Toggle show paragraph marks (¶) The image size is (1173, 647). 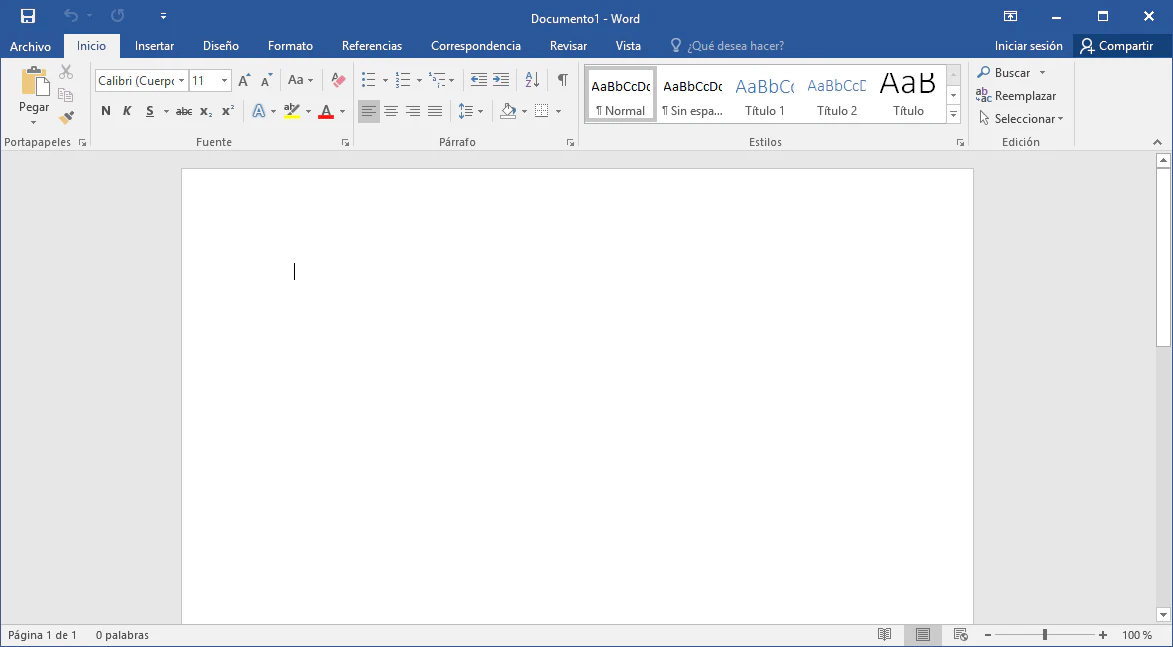562,80
